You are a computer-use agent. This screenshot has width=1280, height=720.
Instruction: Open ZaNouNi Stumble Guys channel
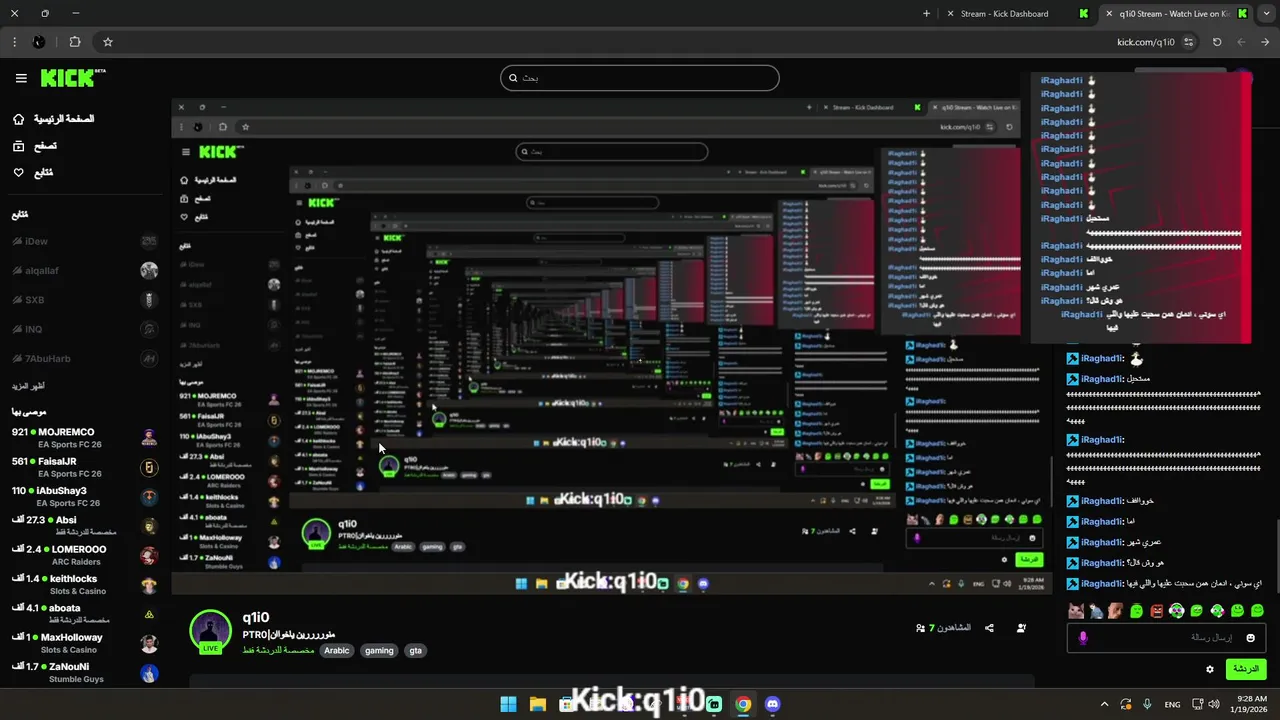click(x=85, y=672)
